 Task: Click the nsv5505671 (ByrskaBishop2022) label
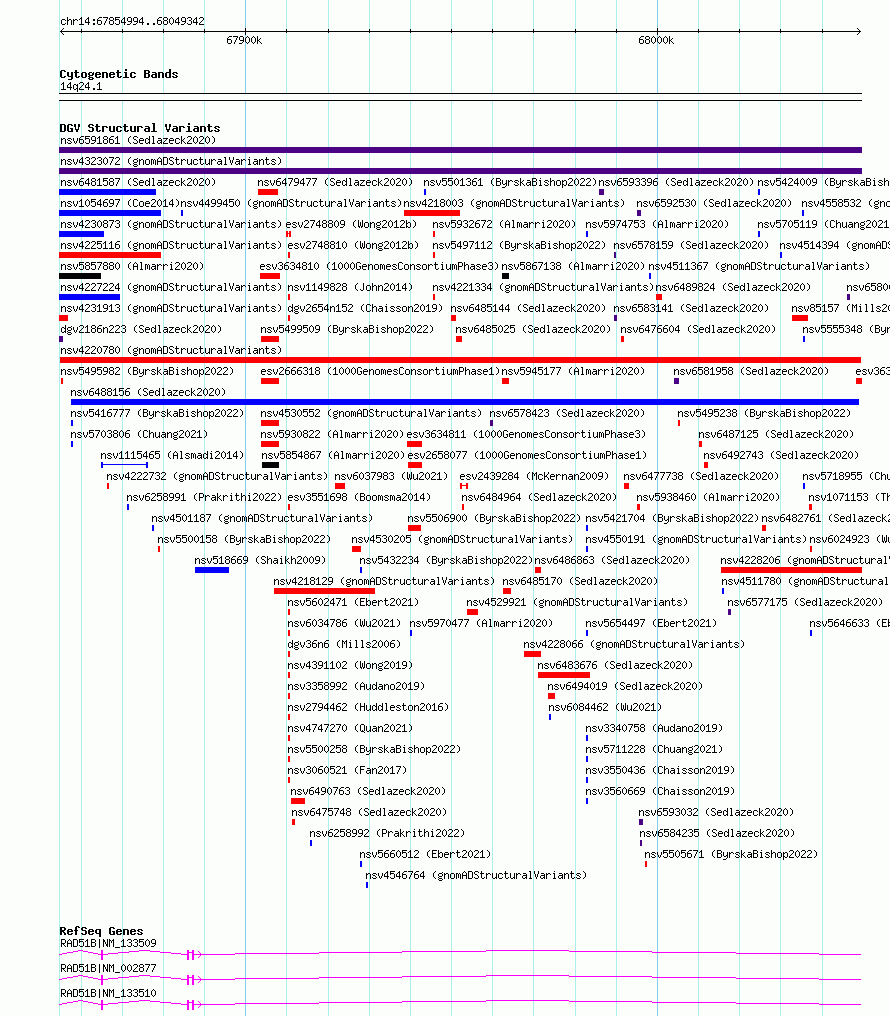coord(731,855)
